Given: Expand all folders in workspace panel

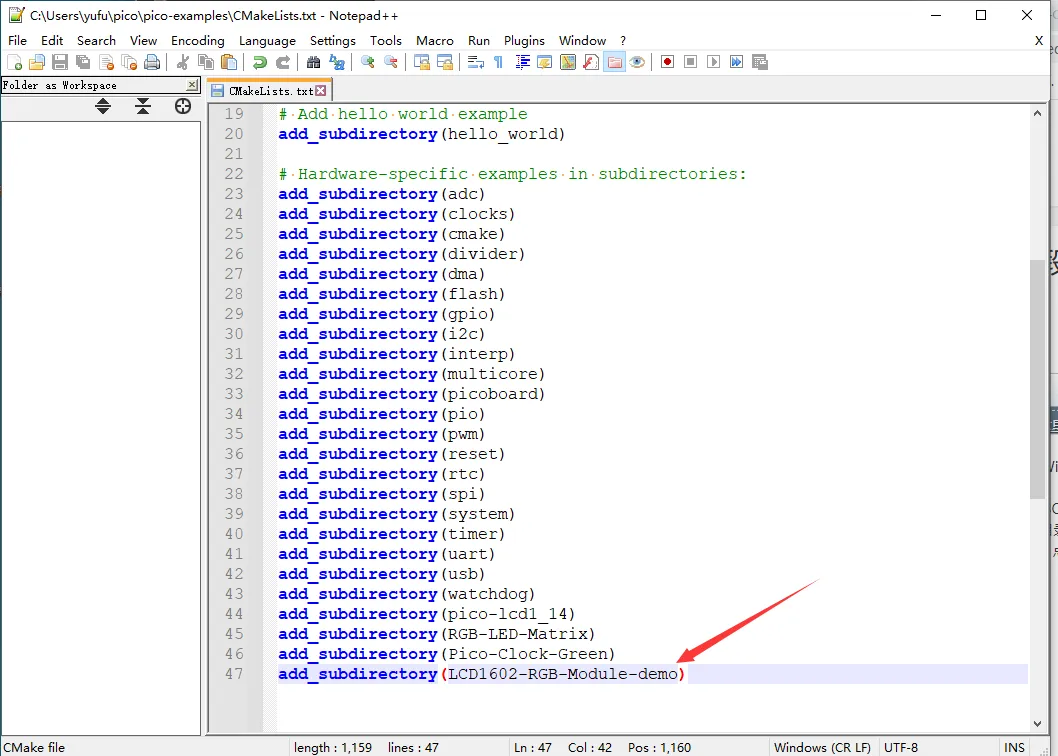Looking at the screenshot, I should 103,106.
